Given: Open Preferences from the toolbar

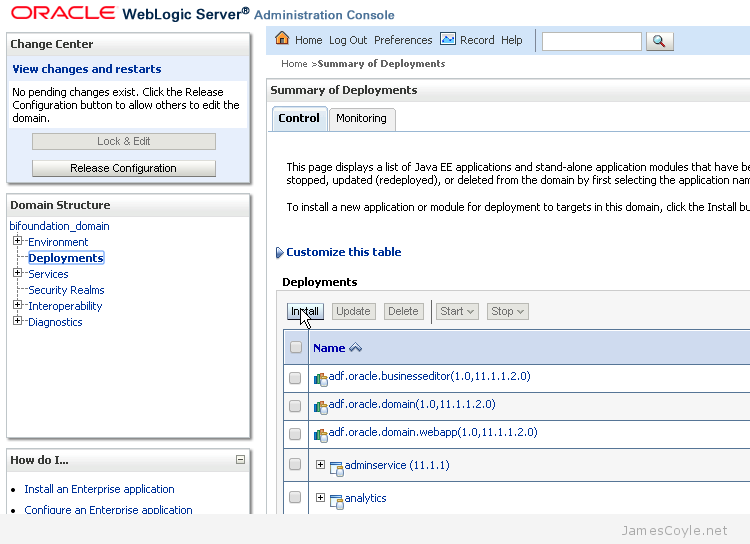Looking at the screenshot, I should [403, 40].
